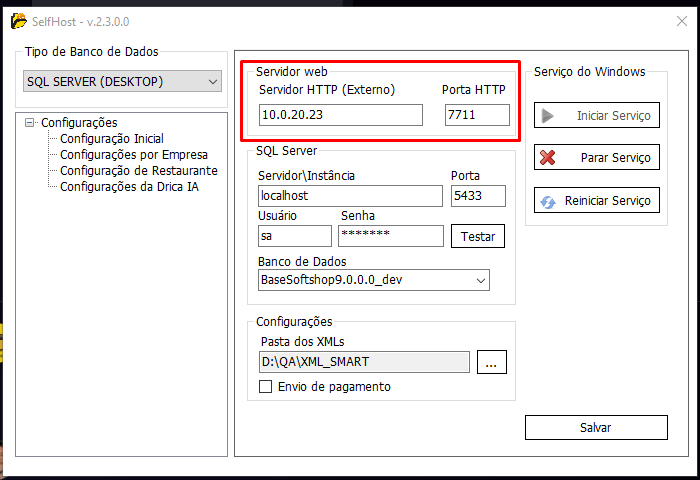
Task: Select Configuração Inicial in the tree
Action: click(111, 139)
